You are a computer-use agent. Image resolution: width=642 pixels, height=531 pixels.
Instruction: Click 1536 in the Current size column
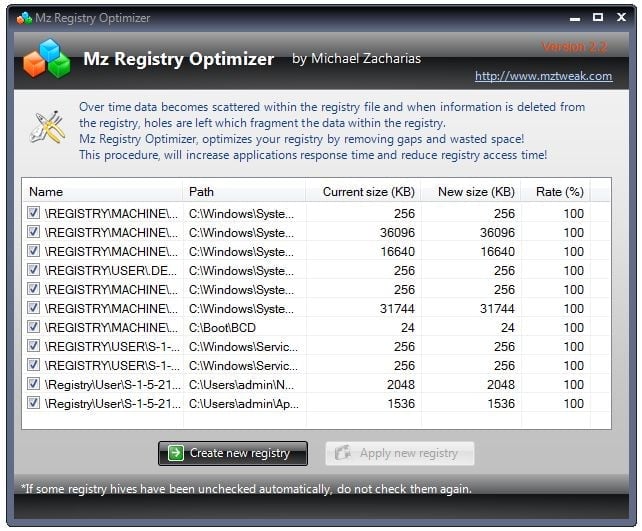401,404
